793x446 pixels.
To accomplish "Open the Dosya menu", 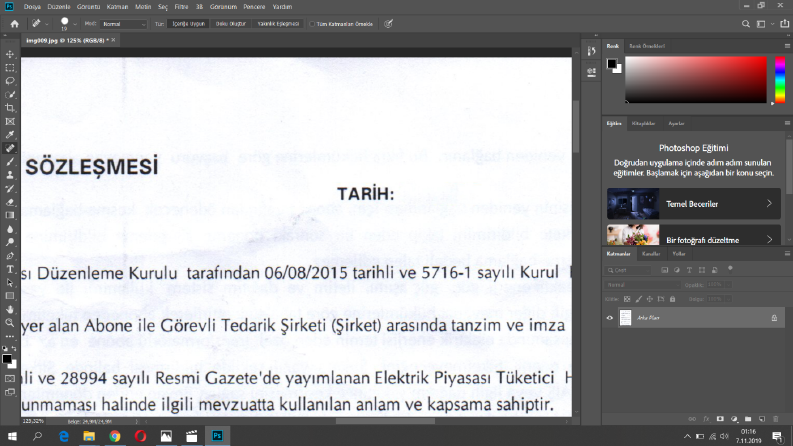I will pyautogui.click(x=32, y=7).
